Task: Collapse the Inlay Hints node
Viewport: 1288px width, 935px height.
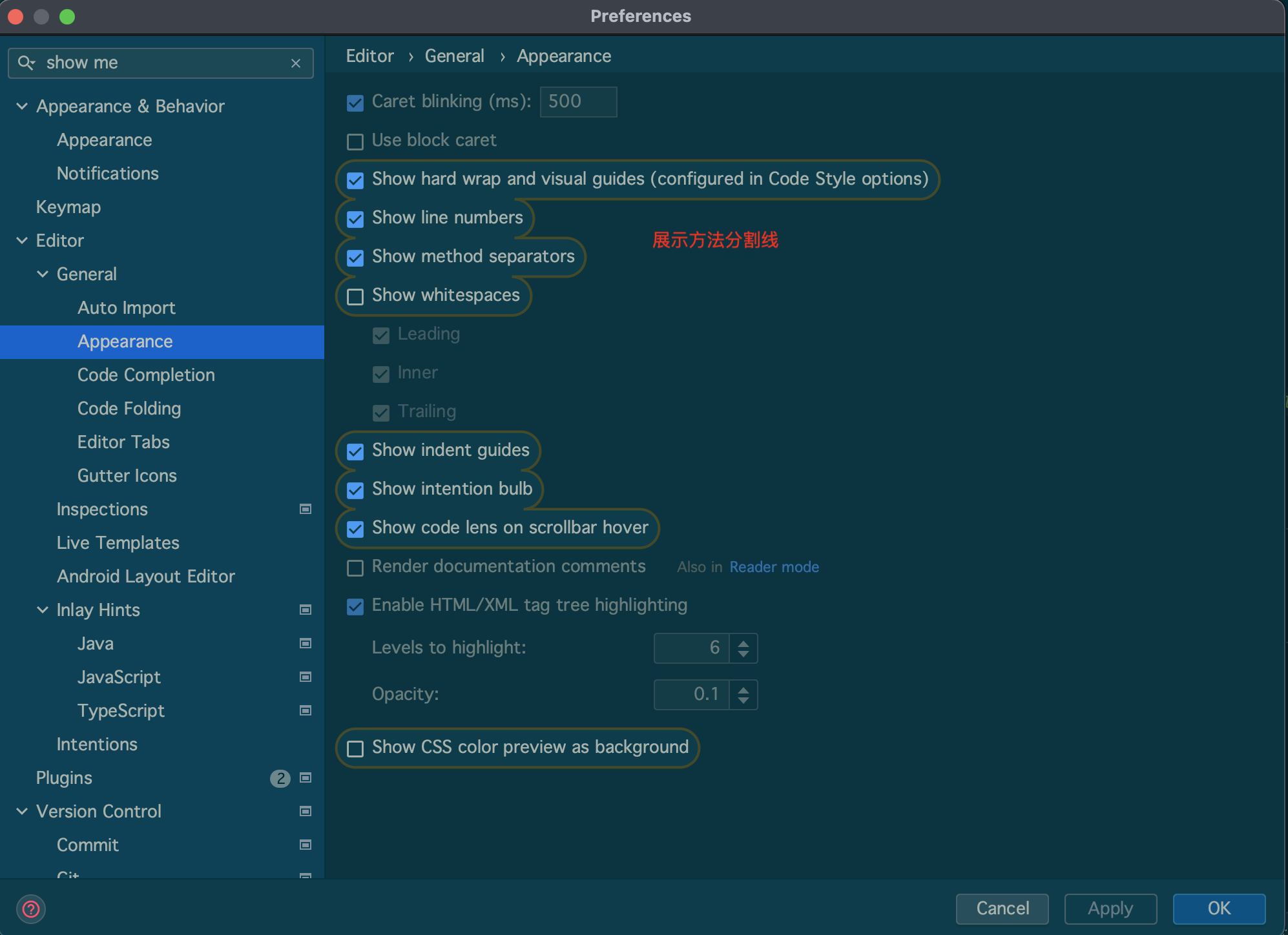Action: coord(42,610)
